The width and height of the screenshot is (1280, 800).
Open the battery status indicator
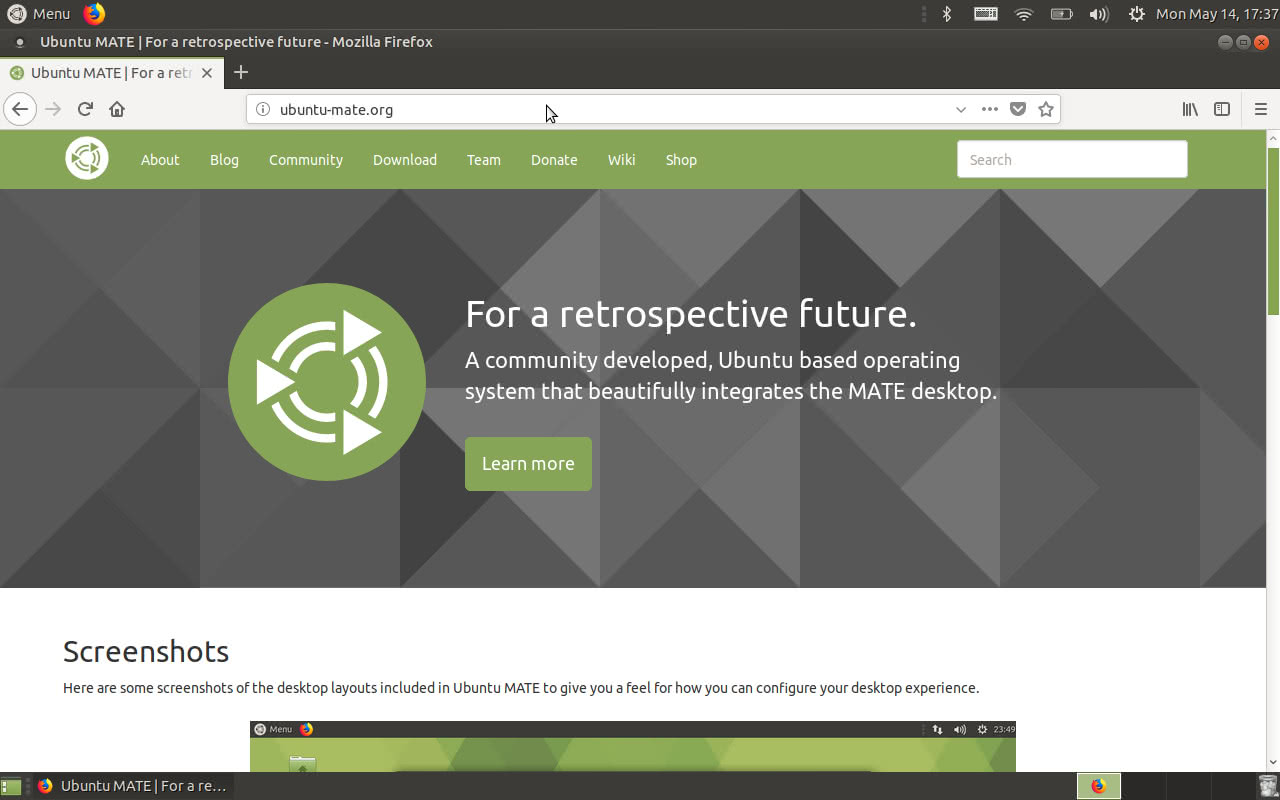[1061, 14]
